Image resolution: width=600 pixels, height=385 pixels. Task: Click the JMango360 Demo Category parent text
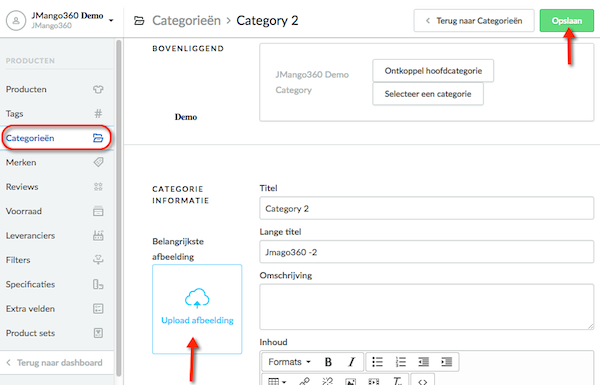coord(312,82)
